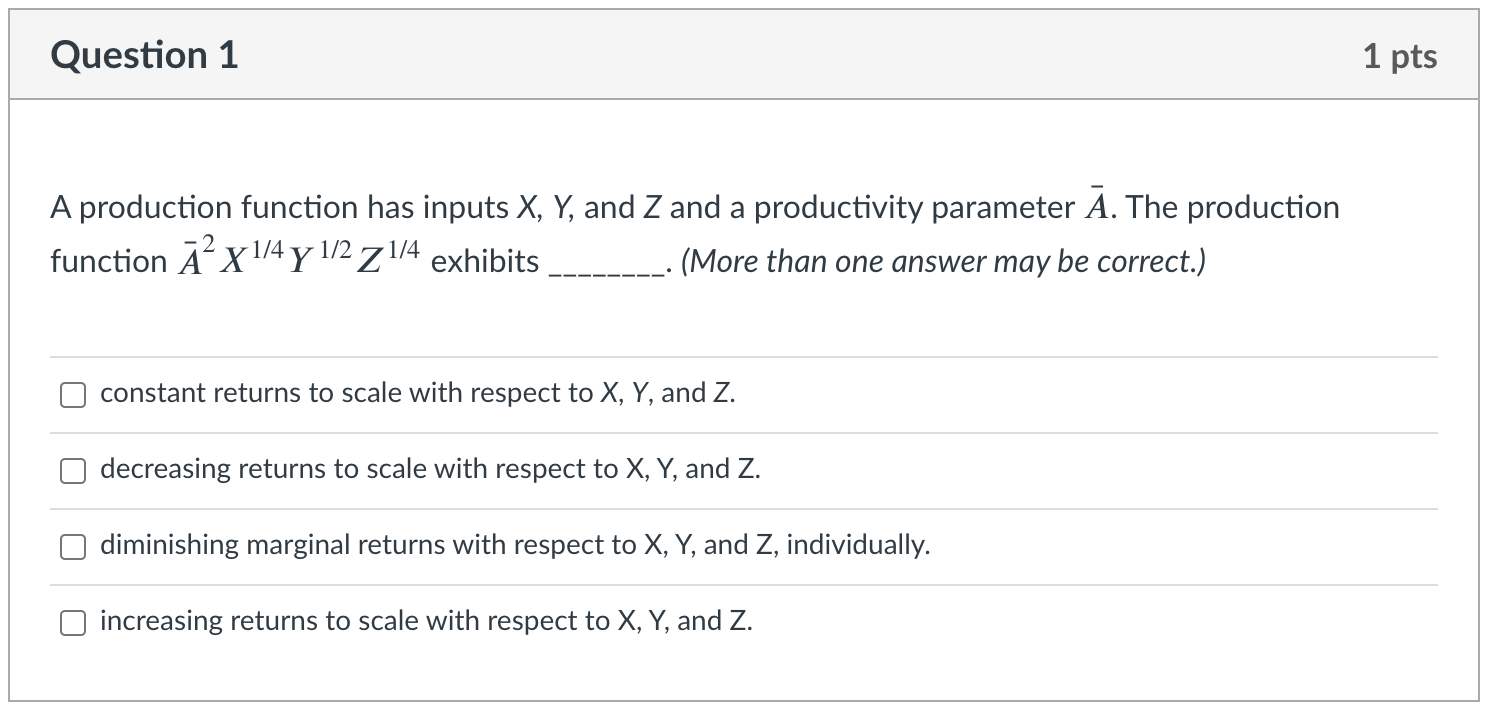Check the decreasing returns to scale checkbox
Screen dimensions: 1490x708
click(x=72, y=470)
